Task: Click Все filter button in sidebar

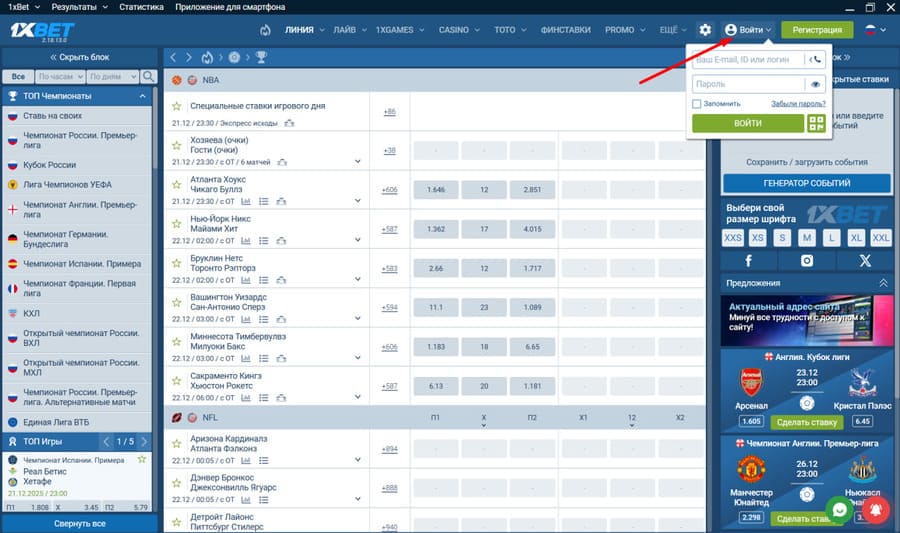Action: pyautogui.click(x=18, y=76)
